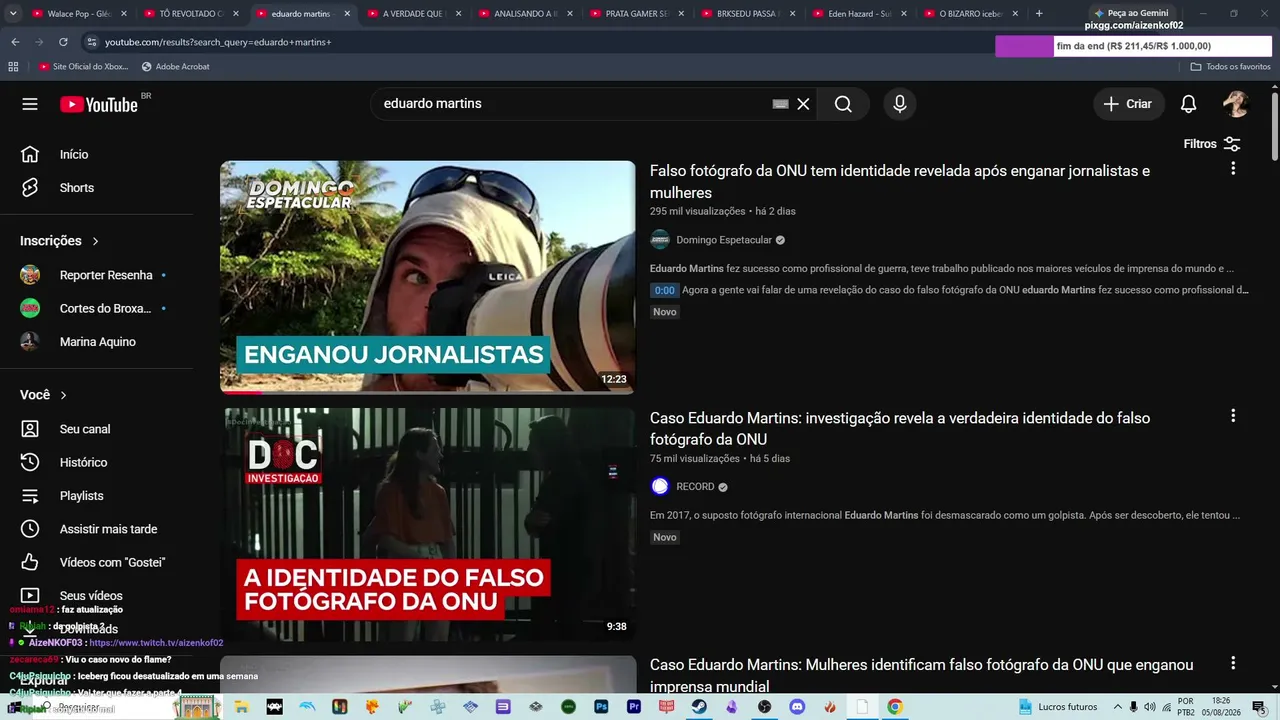The height and width of the screenshot is (720, 1280).
Task: Visit the Domingo Espetacular channel
Action: pos(724,240)
